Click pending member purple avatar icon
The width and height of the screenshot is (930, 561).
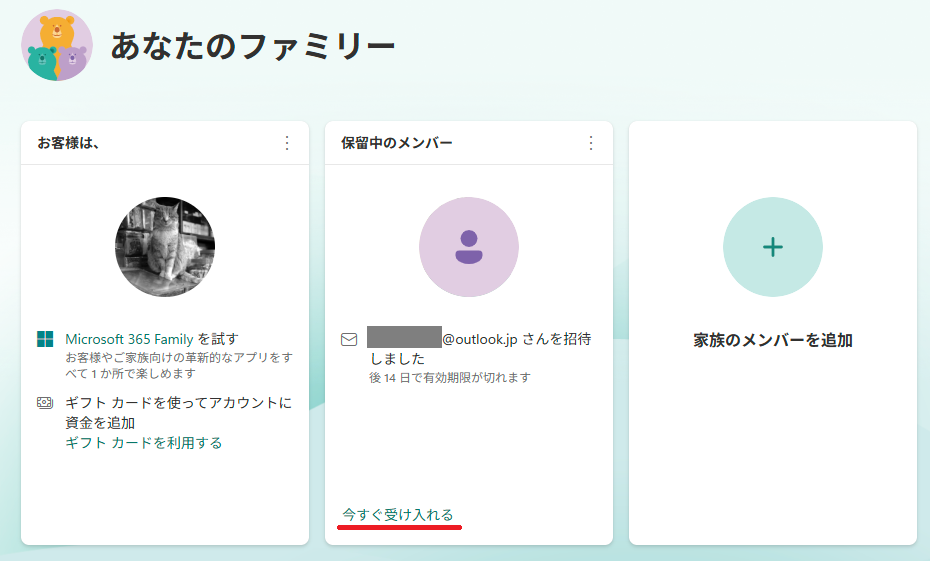[x=469, y=247]
